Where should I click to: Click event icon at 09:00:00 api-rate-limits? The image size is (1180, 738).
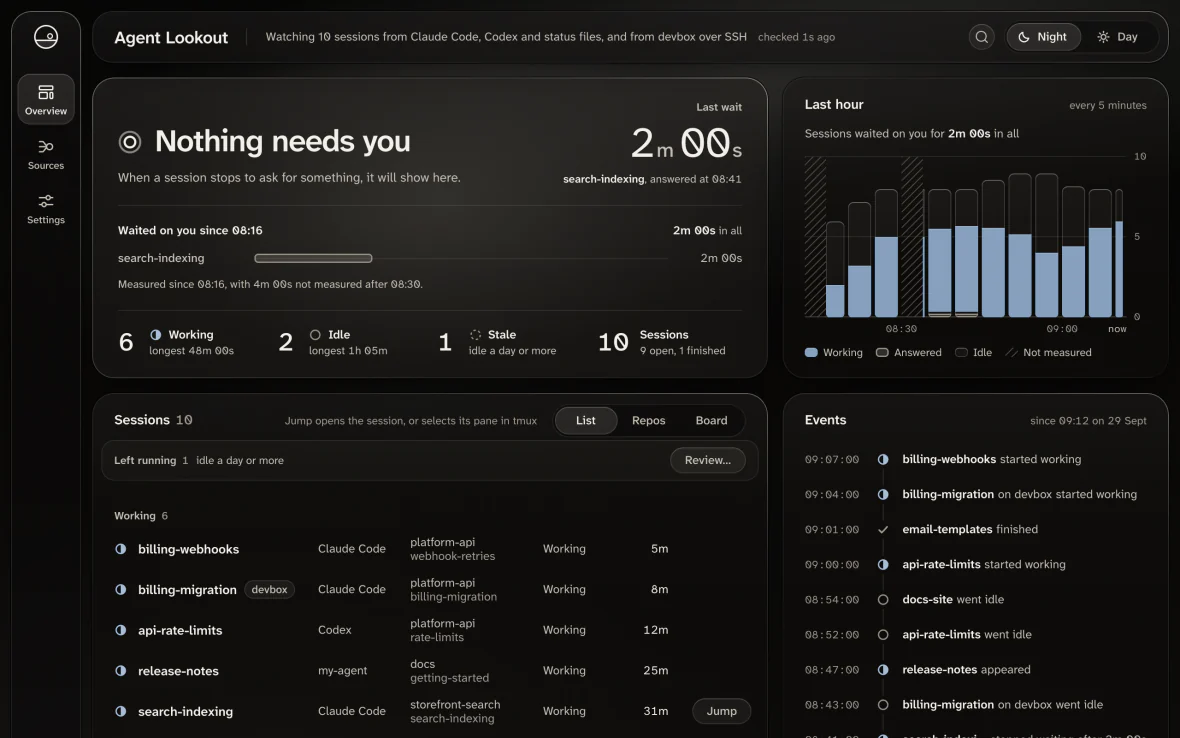(883, 564)
